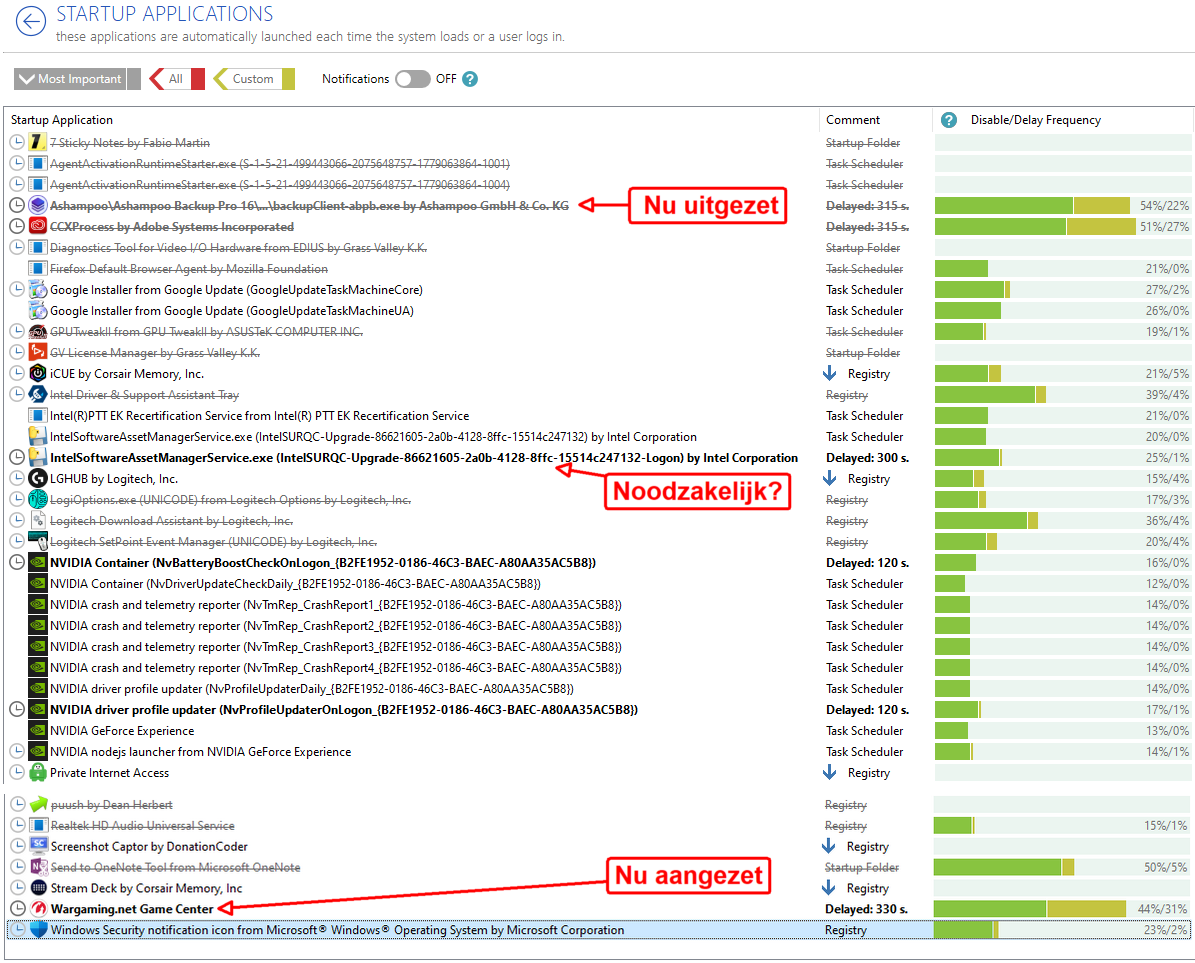Click the LogiOptions.exe icon
This screenshot has height=963, width=1195.
[37, 500]
